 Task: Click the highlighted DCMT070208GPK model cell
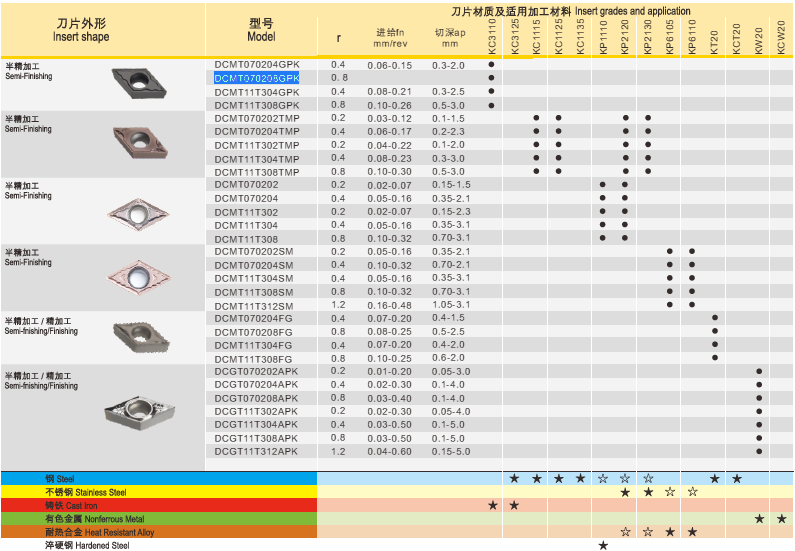pyautogui.click(x=257, y=78)
